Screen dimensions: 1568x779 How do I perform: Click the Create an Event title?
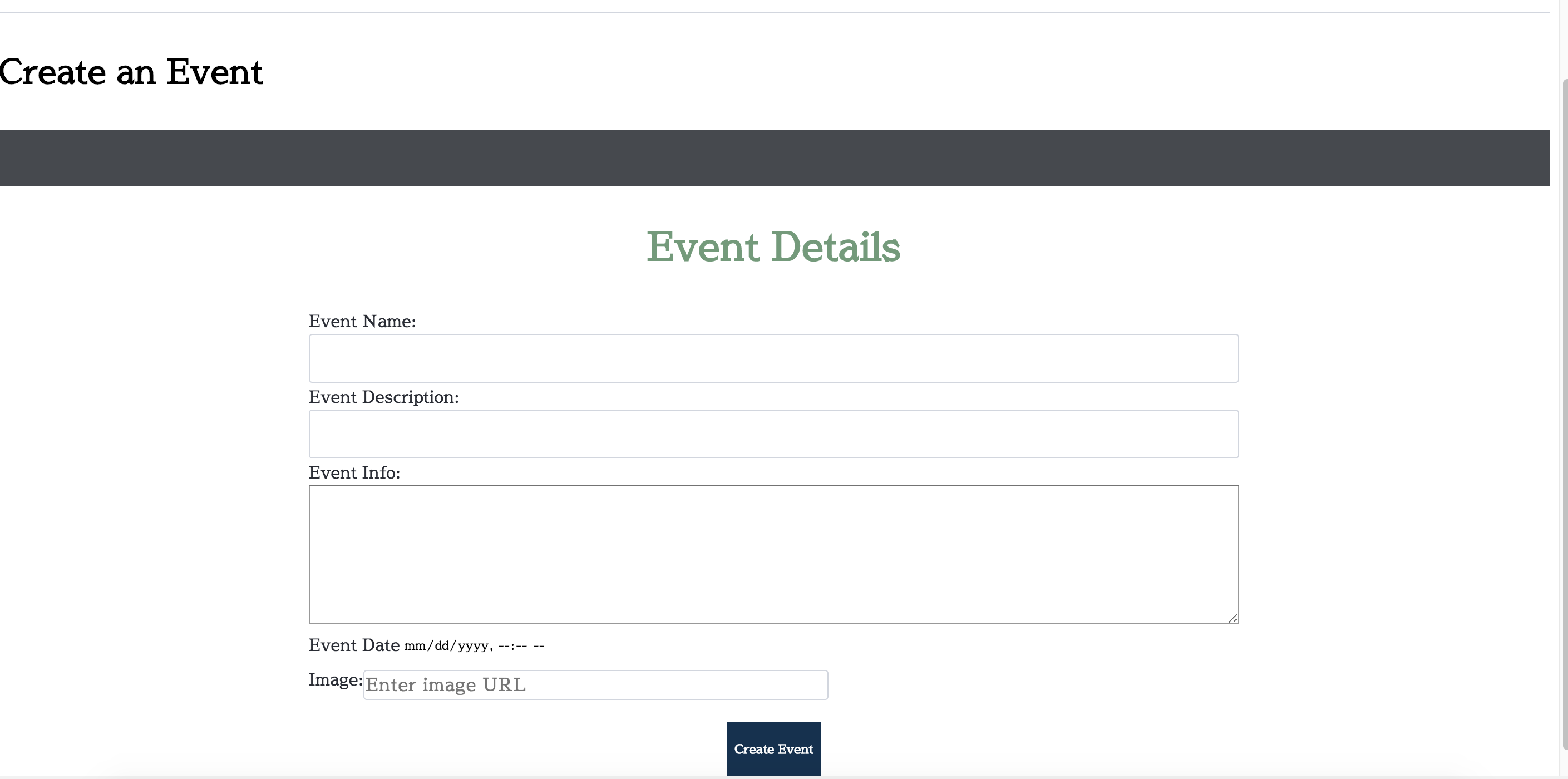(x=131, y=72)
